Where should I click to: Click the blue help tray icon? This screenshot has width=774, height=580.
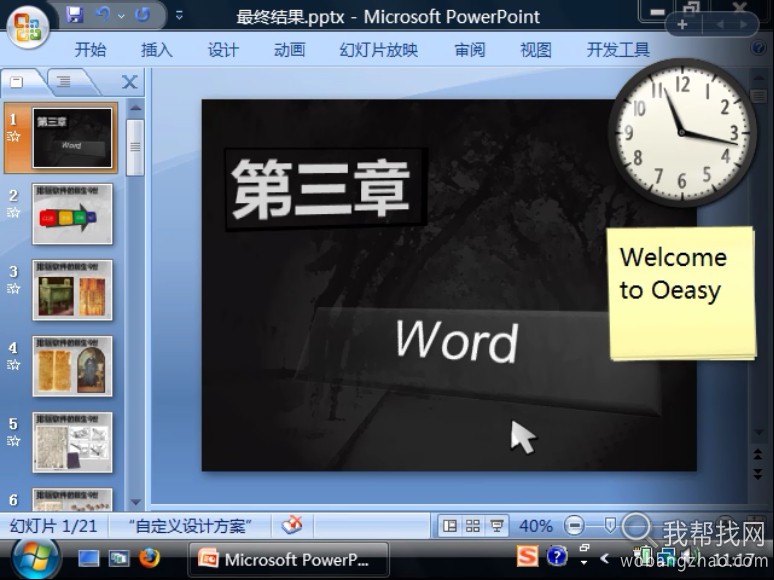557,557
